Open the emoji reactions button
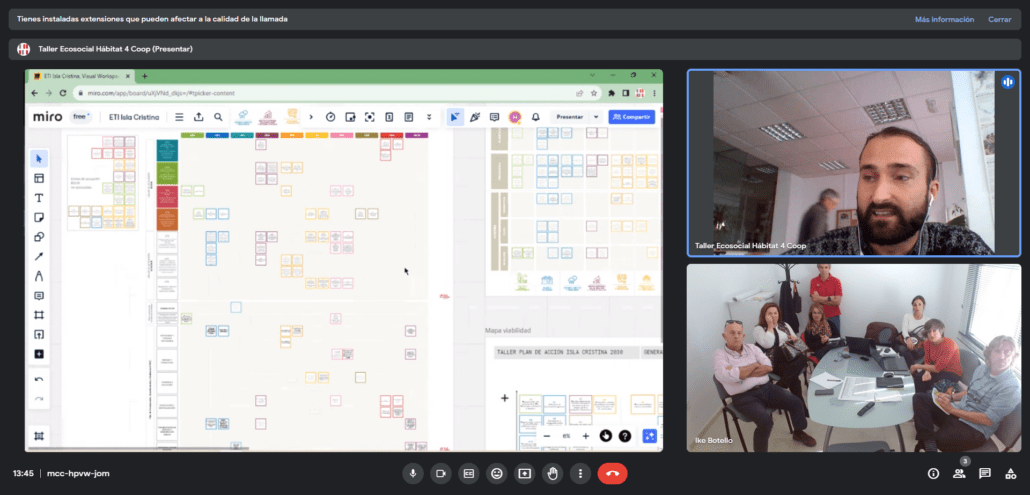 coord(496,473)
